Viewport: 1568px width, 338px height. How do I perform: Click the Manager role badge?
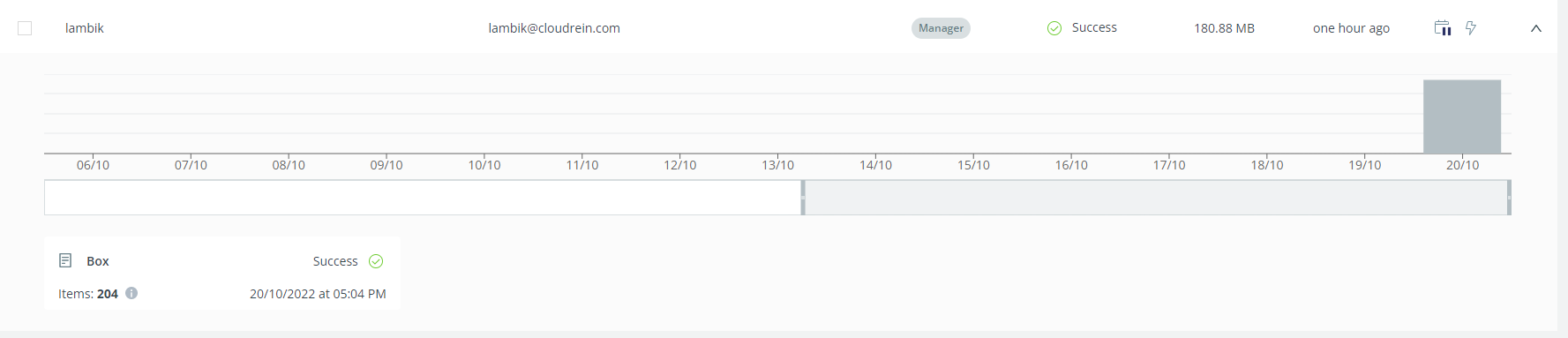(x=941, y=28)
